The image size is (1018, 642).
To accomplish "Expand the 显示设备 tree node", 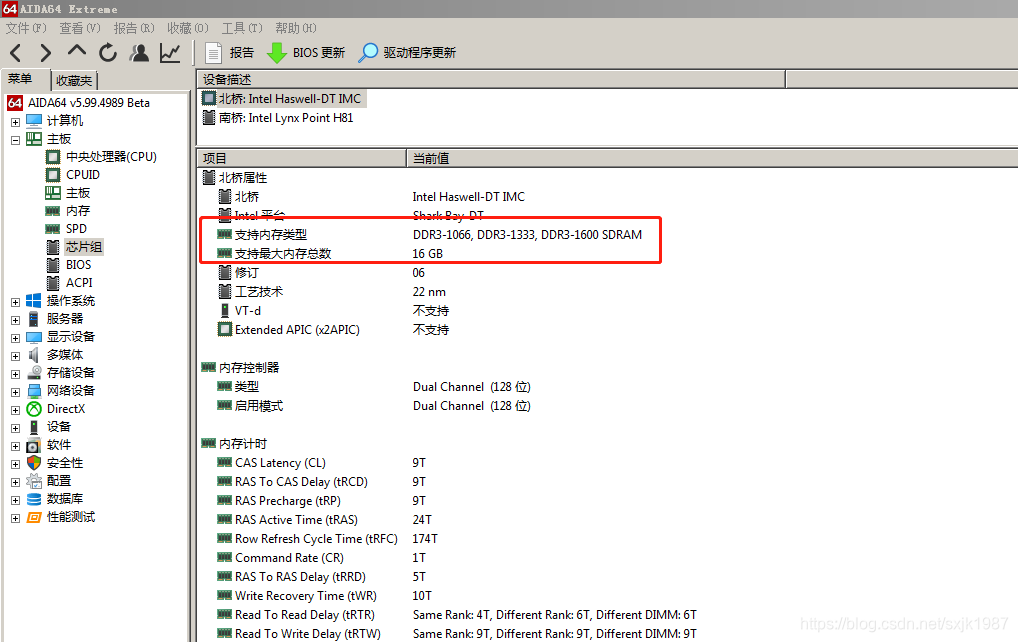I will tap(16, 338).
